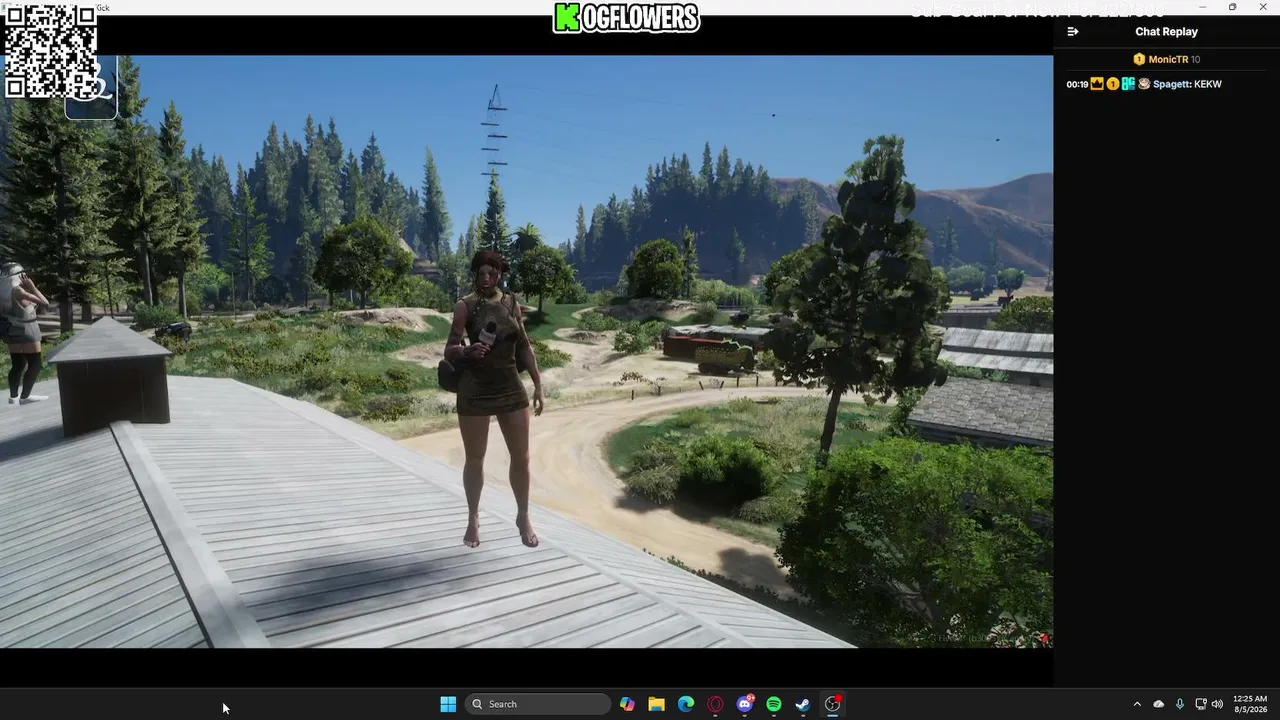Open the clock and date flyout
The width and height of the screenshot is (1280, 720).
tap(1250, 704)
